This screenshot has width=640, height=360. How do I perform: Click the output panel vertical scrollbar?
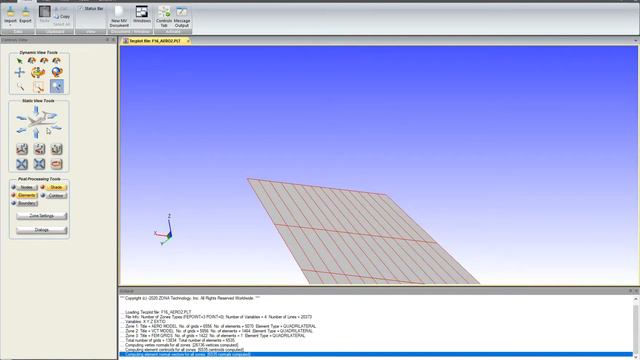(636, 327)
